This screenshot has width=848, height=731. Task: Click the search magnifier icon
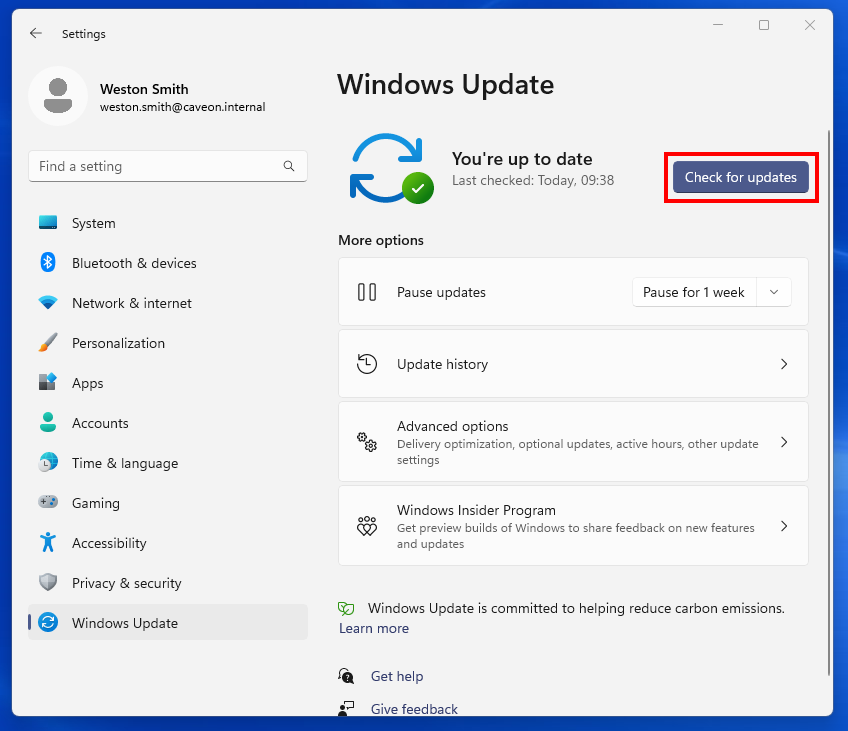coord(289,166)
